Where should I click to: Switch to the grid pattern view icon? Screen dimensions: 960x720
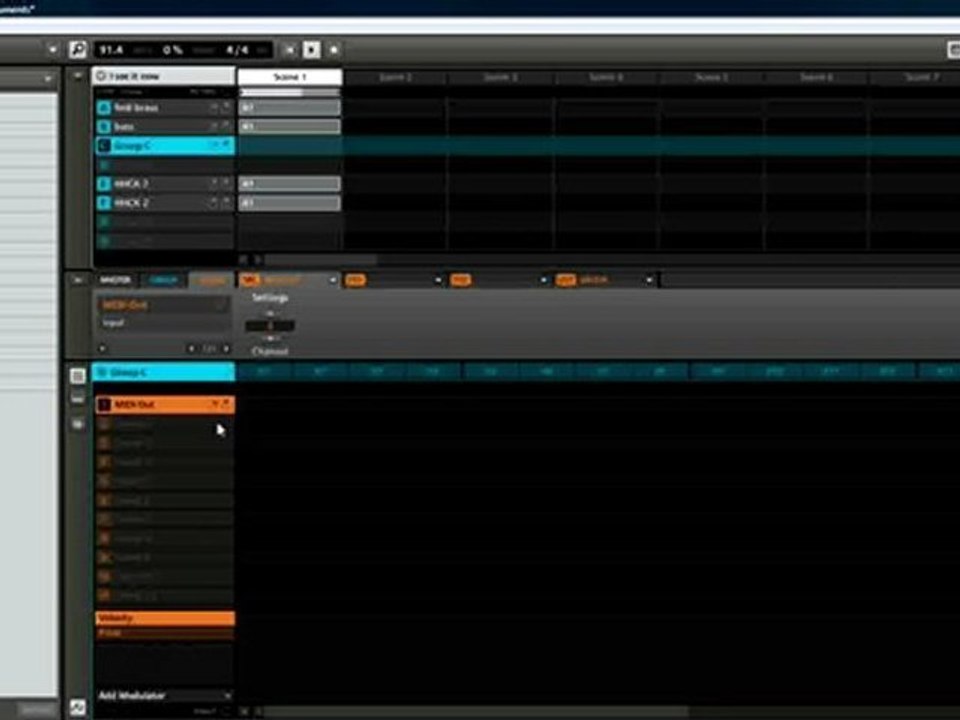[x=78, y=375]
